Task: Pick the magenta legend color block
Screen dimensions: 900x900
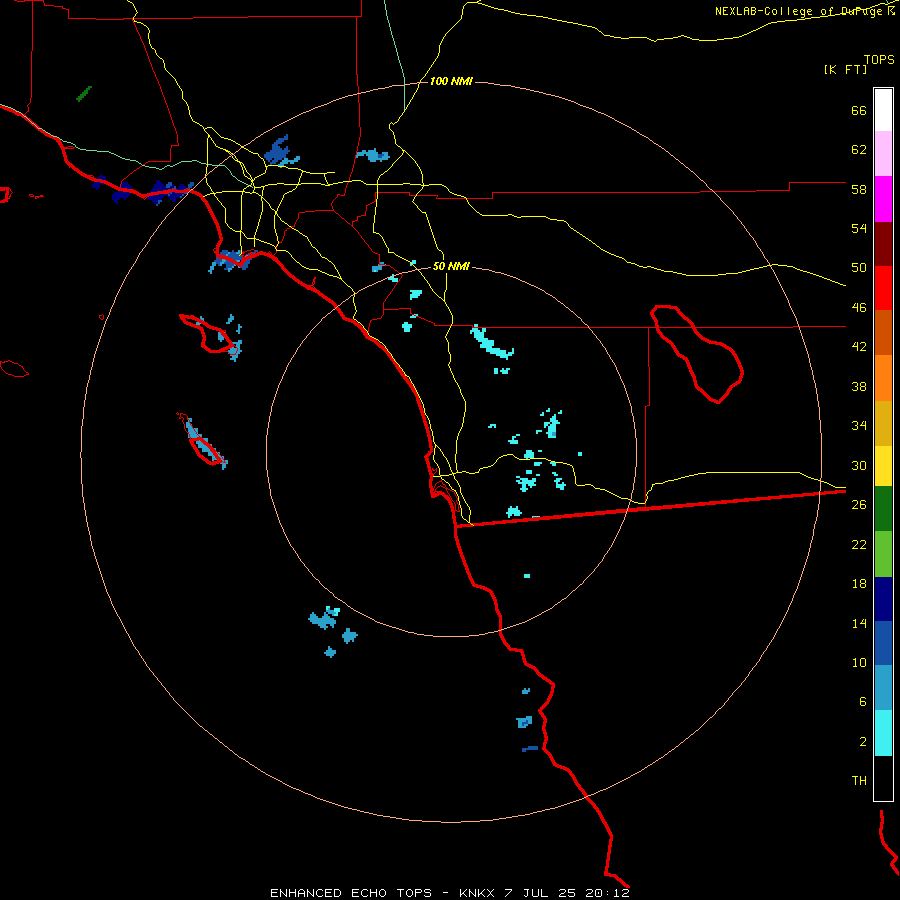Action: pos(883,199)
